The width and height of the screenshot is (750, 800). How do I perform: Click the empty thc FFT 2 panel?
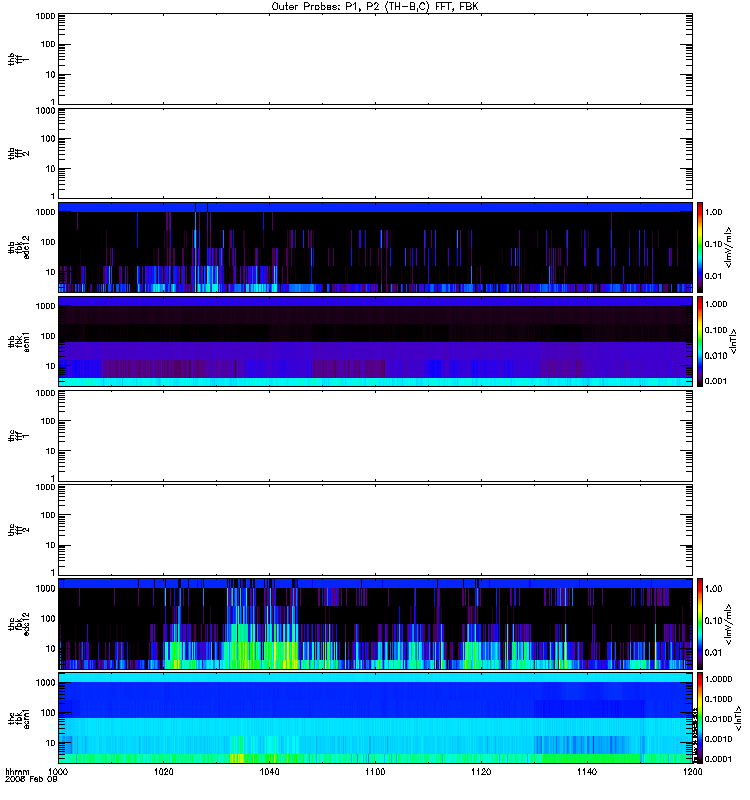pos(375,529)
